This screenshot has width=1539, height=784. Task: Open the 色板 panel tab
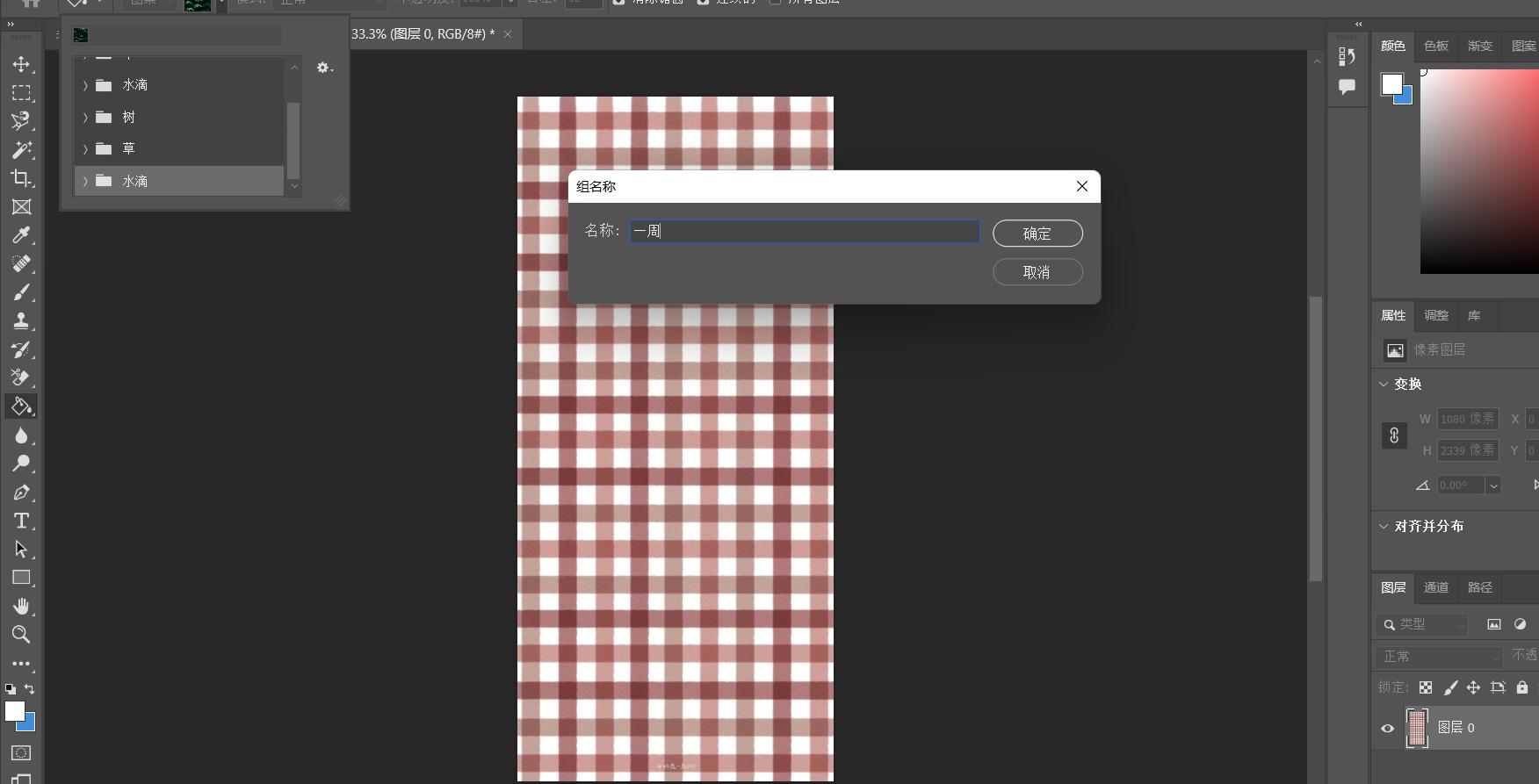pos(1435,46)
